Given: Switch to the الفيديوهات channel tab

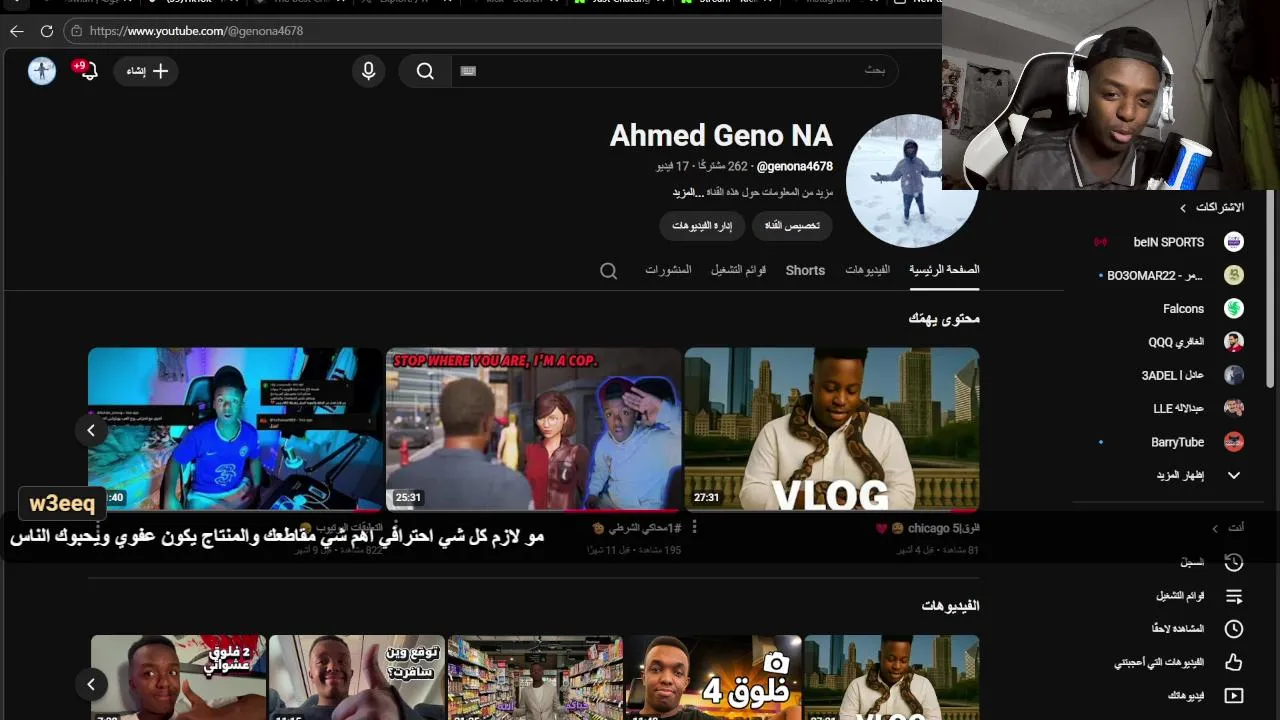Looking at the screenshot, I should (x=867, y=270).
